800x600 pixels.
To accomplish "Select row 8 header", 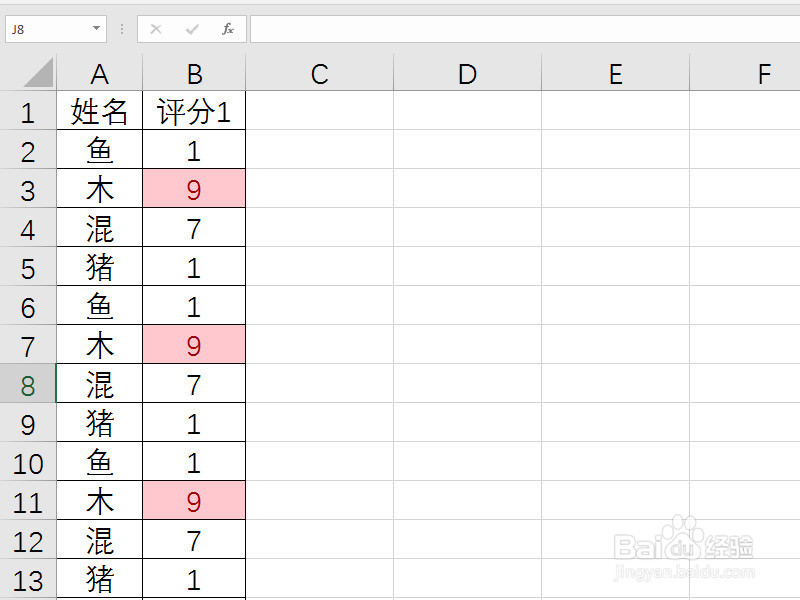I will pyautogui.click(x=28, y=384).
